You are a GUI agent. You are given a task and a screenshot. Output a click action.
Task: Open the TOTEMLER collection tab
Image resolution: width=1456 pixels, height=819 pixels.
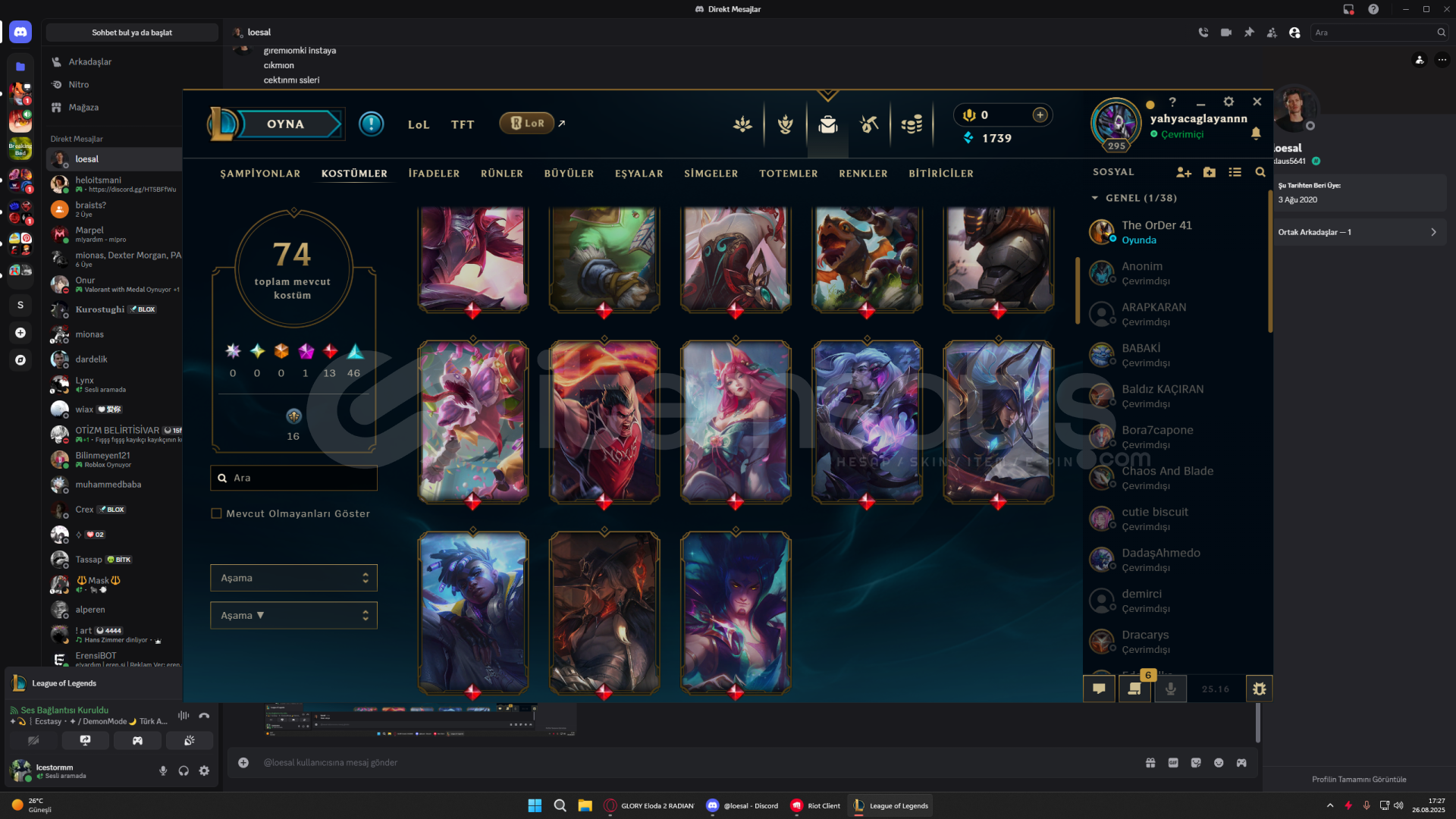pyautogui.click(x=789, y=174)
